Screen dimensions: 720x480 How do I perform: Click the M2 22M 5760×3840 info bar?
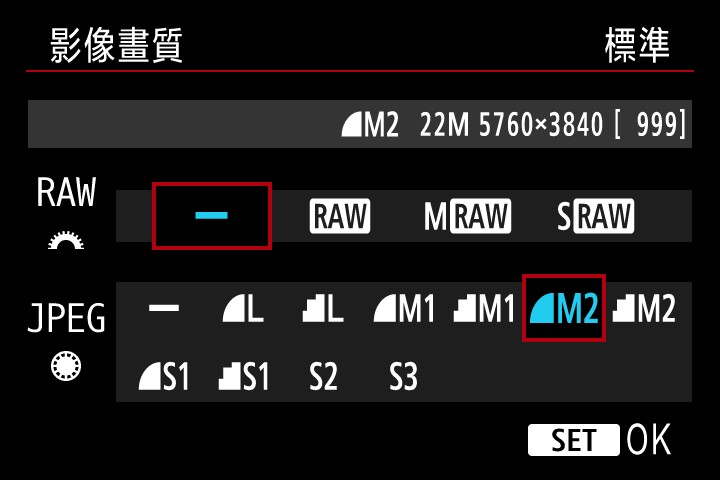point(360,124)
